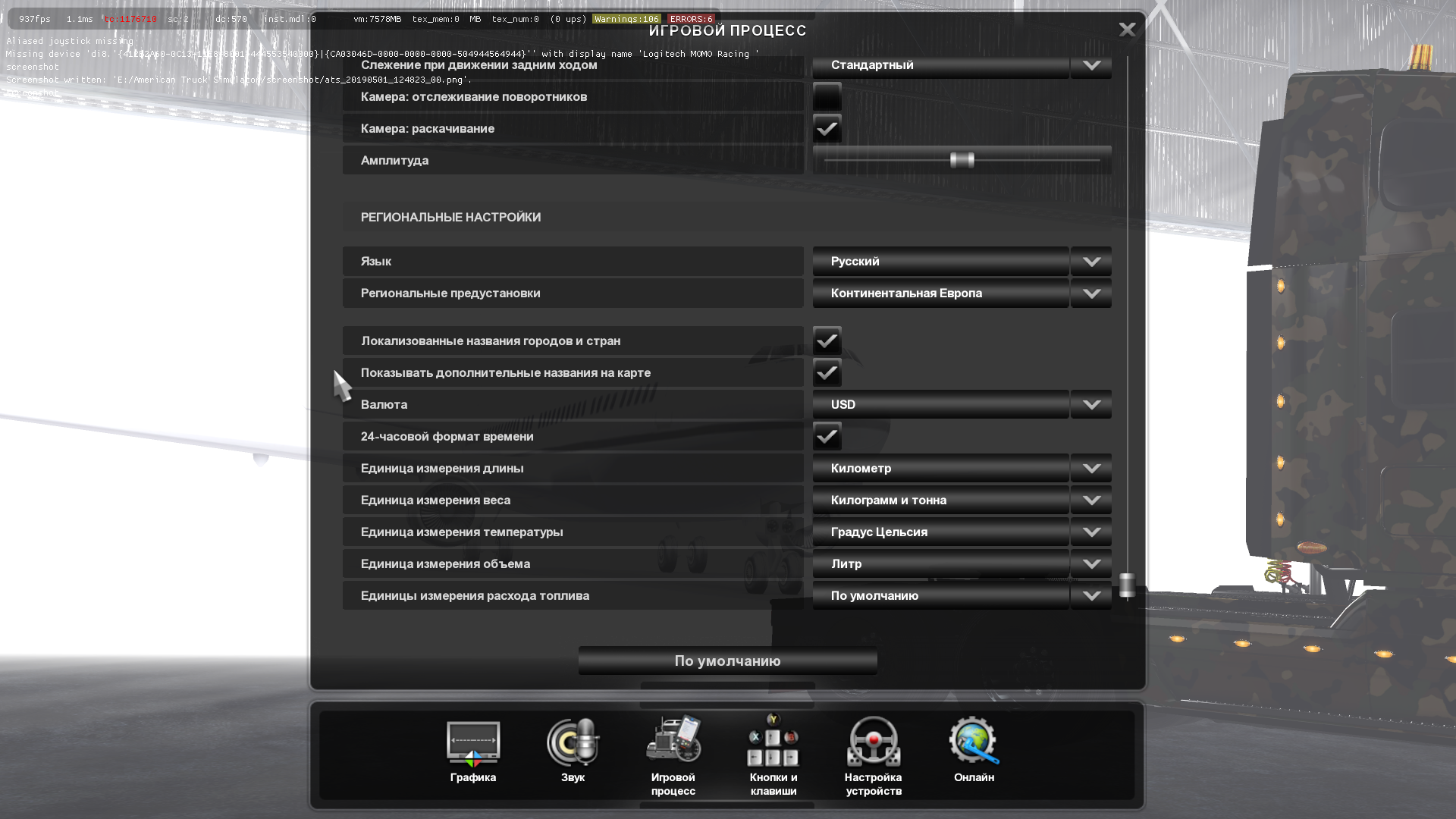
Task: Click the Килограмм и тонна combo box
Action: click(x=940, y=500)
